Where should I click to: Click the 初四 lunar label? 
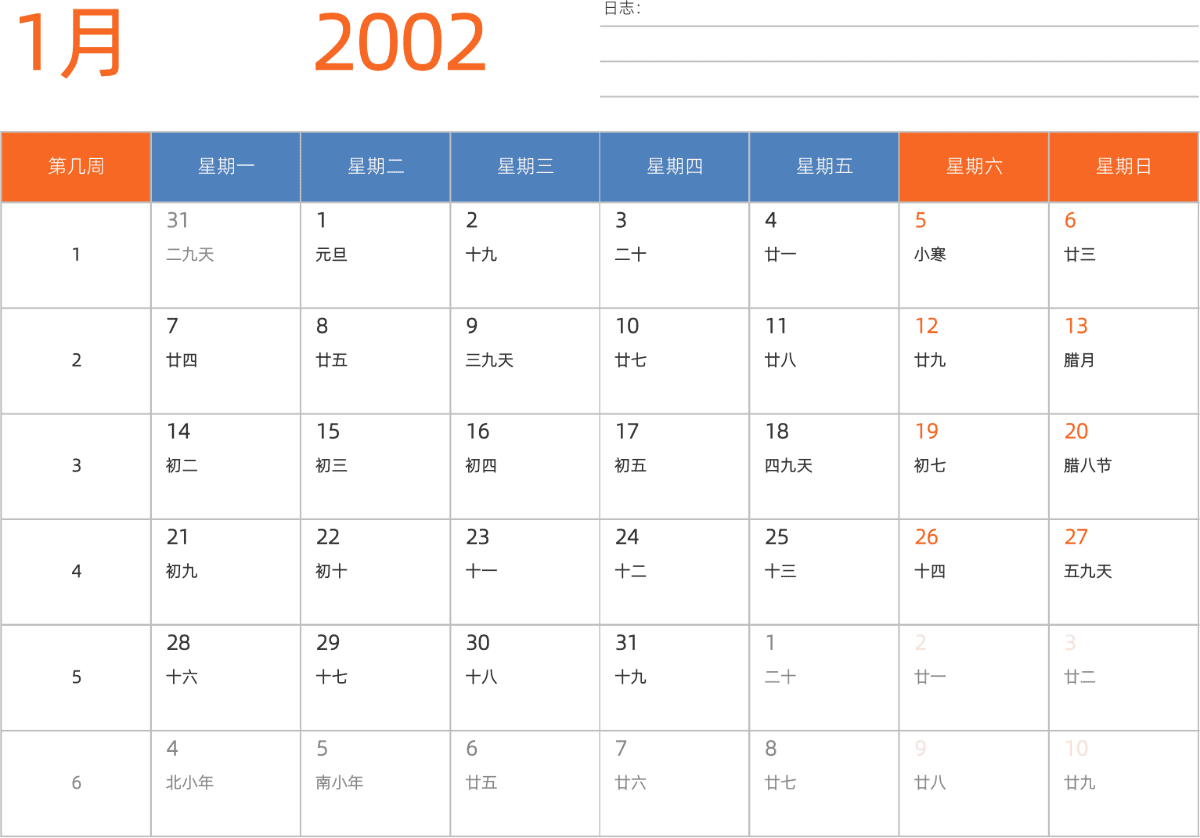click(481, 466)
